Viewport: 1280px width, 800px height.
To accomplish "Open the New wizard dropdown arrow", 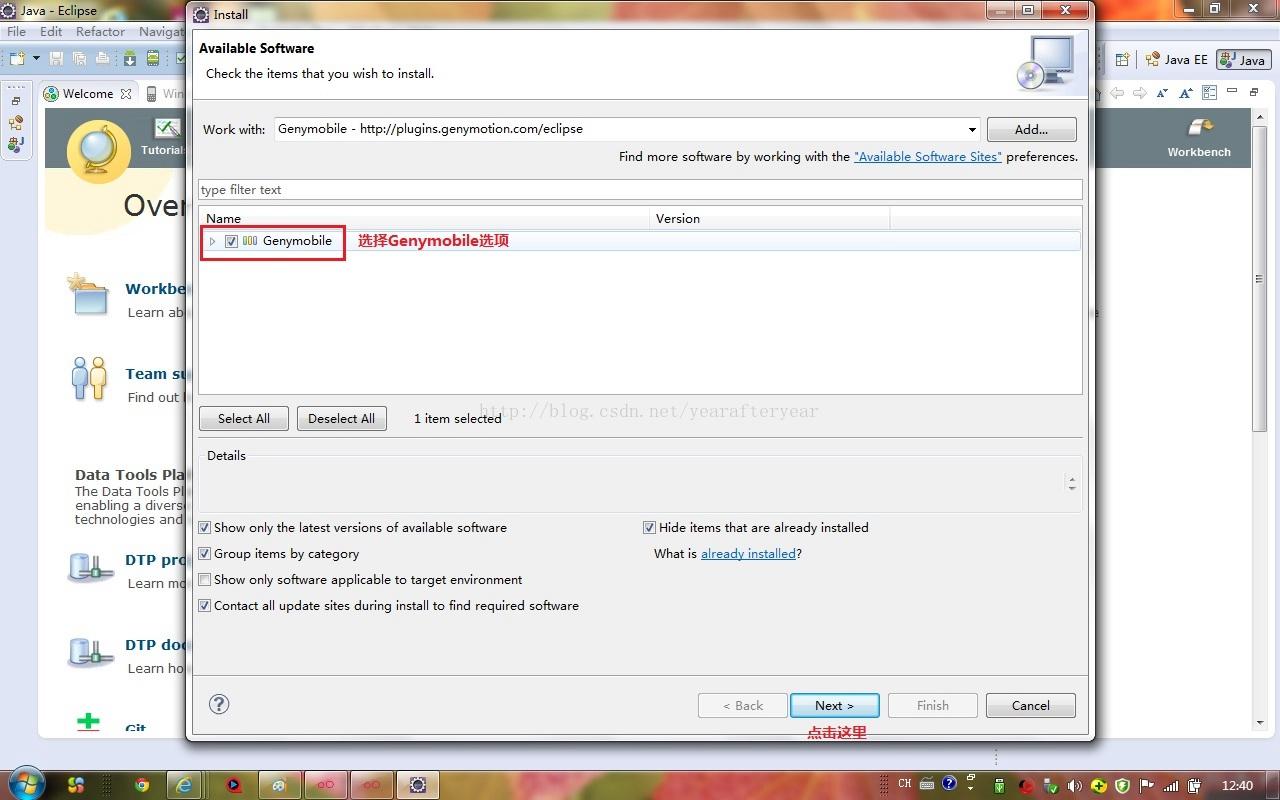I will [36, 58].
